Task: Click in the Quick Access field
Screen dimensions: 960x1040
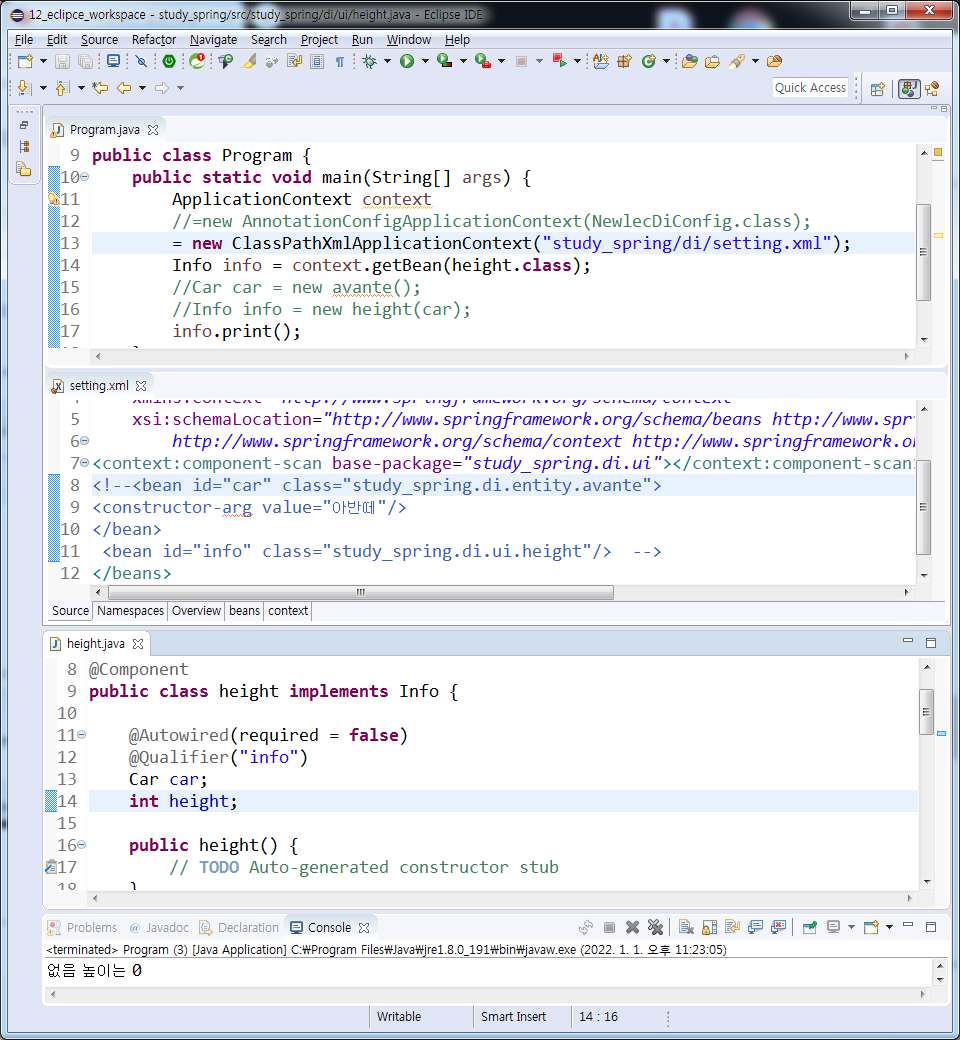Action: click(811, 88)
